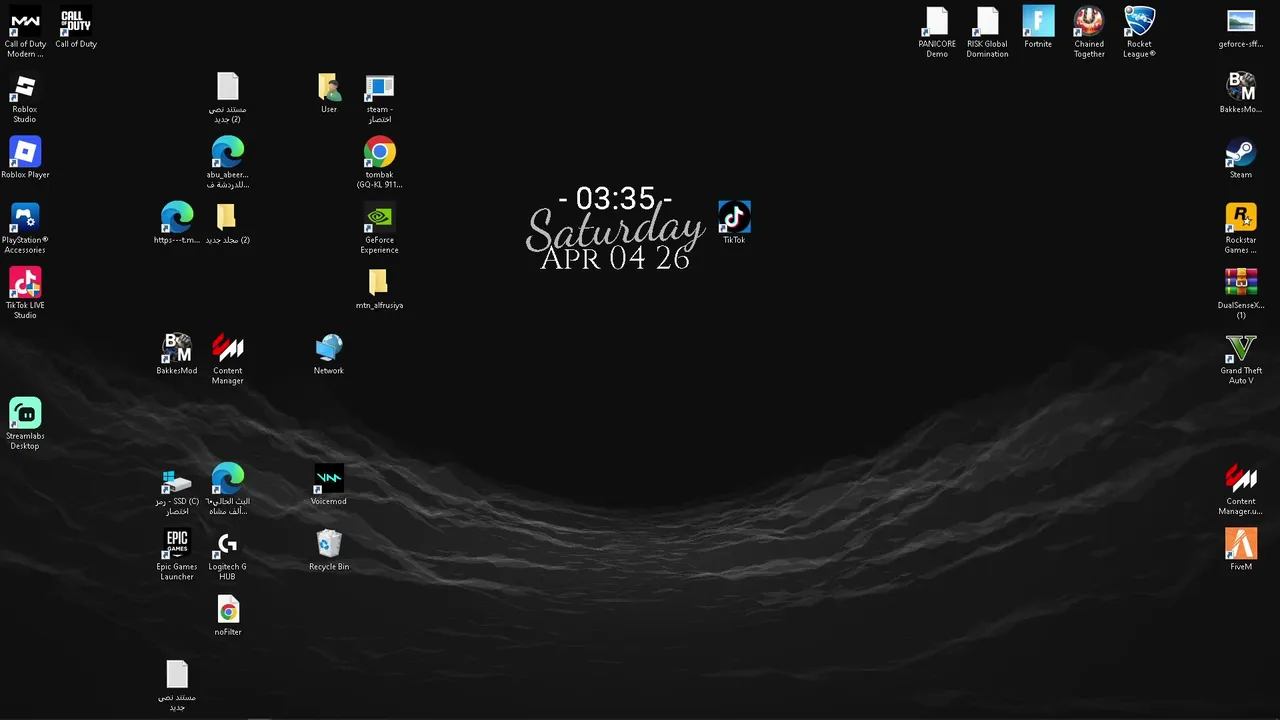Viewport: 1280px width, 720px height.
Task: Launch Voicemod
Action: (x=329, y=484)
